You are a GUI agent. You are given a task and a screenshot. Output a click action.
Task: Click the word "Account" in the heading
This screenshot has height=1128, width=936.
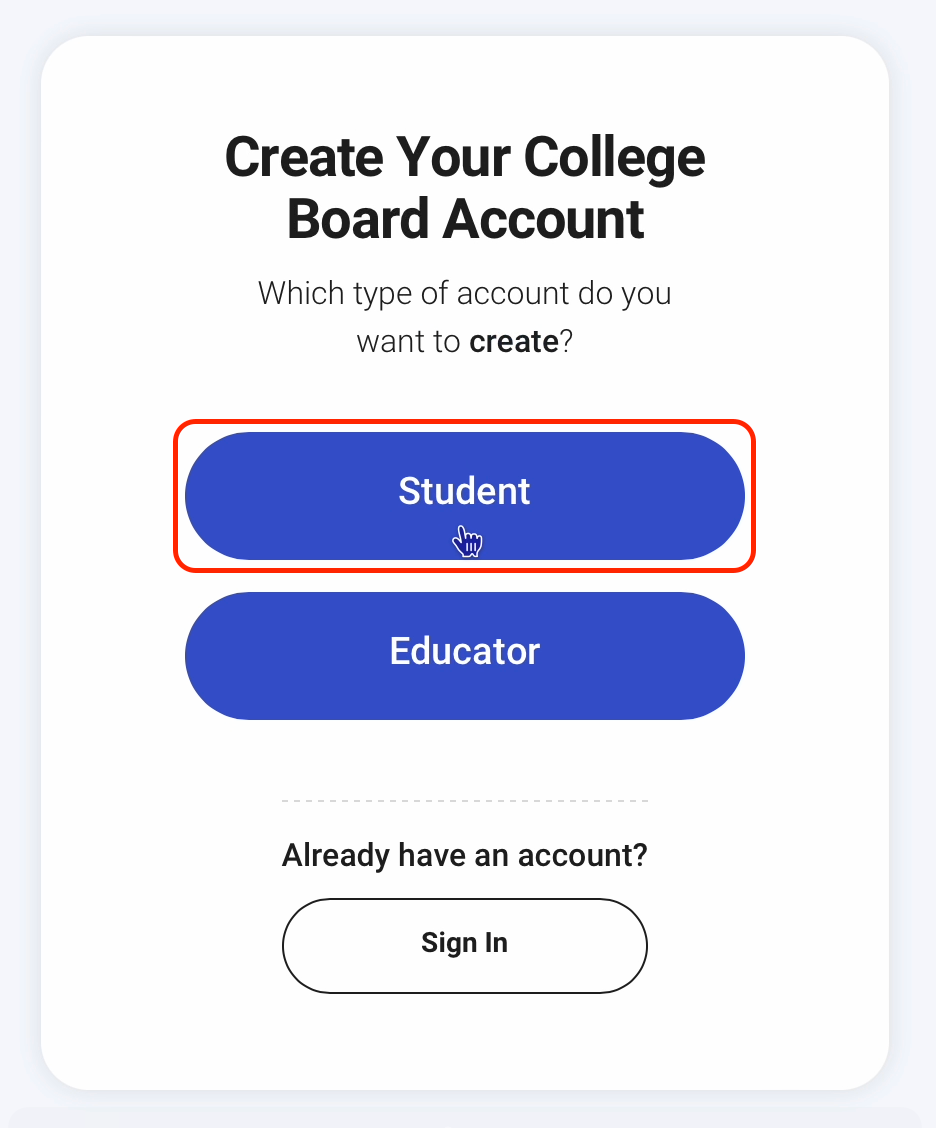coord(544,219)
